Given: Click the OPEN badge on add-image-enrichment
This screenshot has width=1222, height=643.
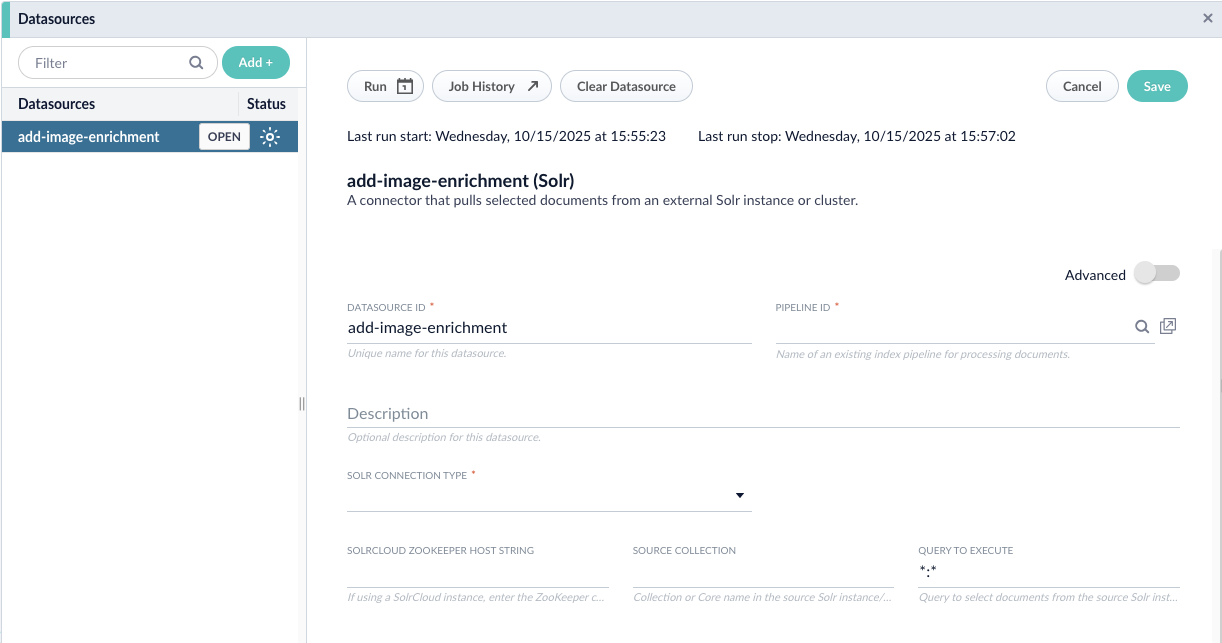Looking at the screenshot, I should tap(224, 136).
